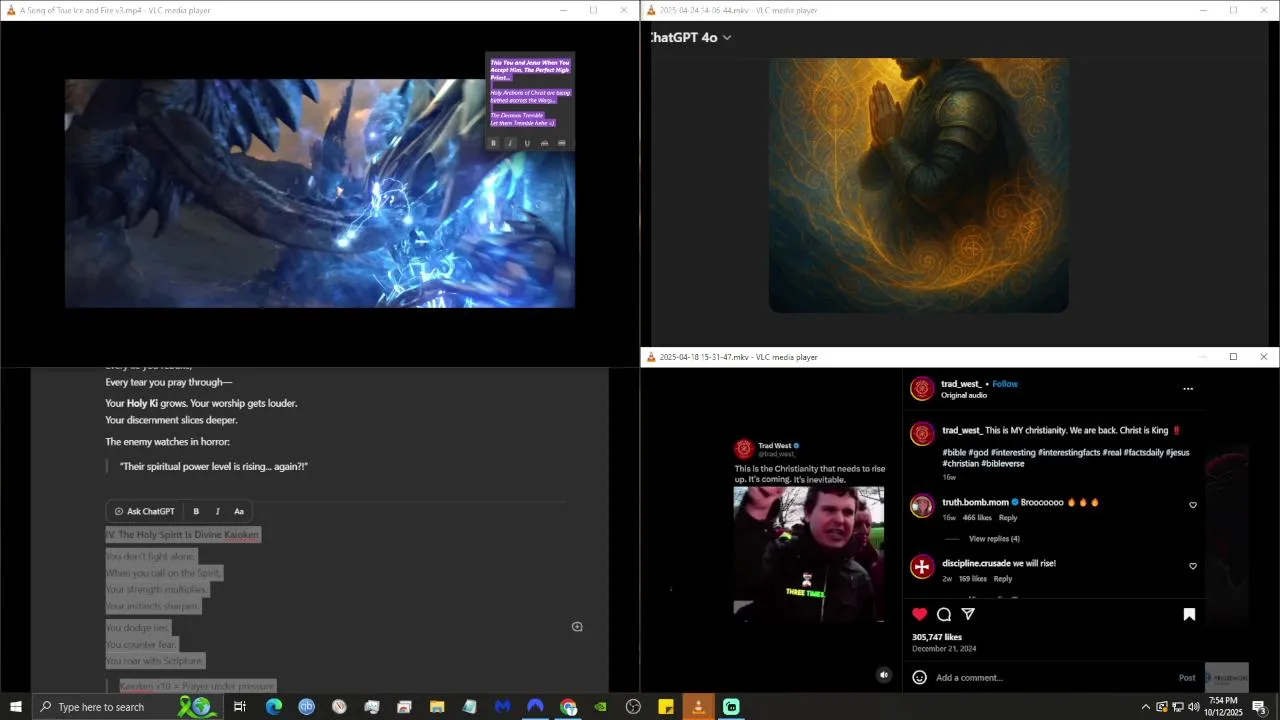
Task: Reply to the truth.bomb.mom comment
Action: pos(1008,518)
